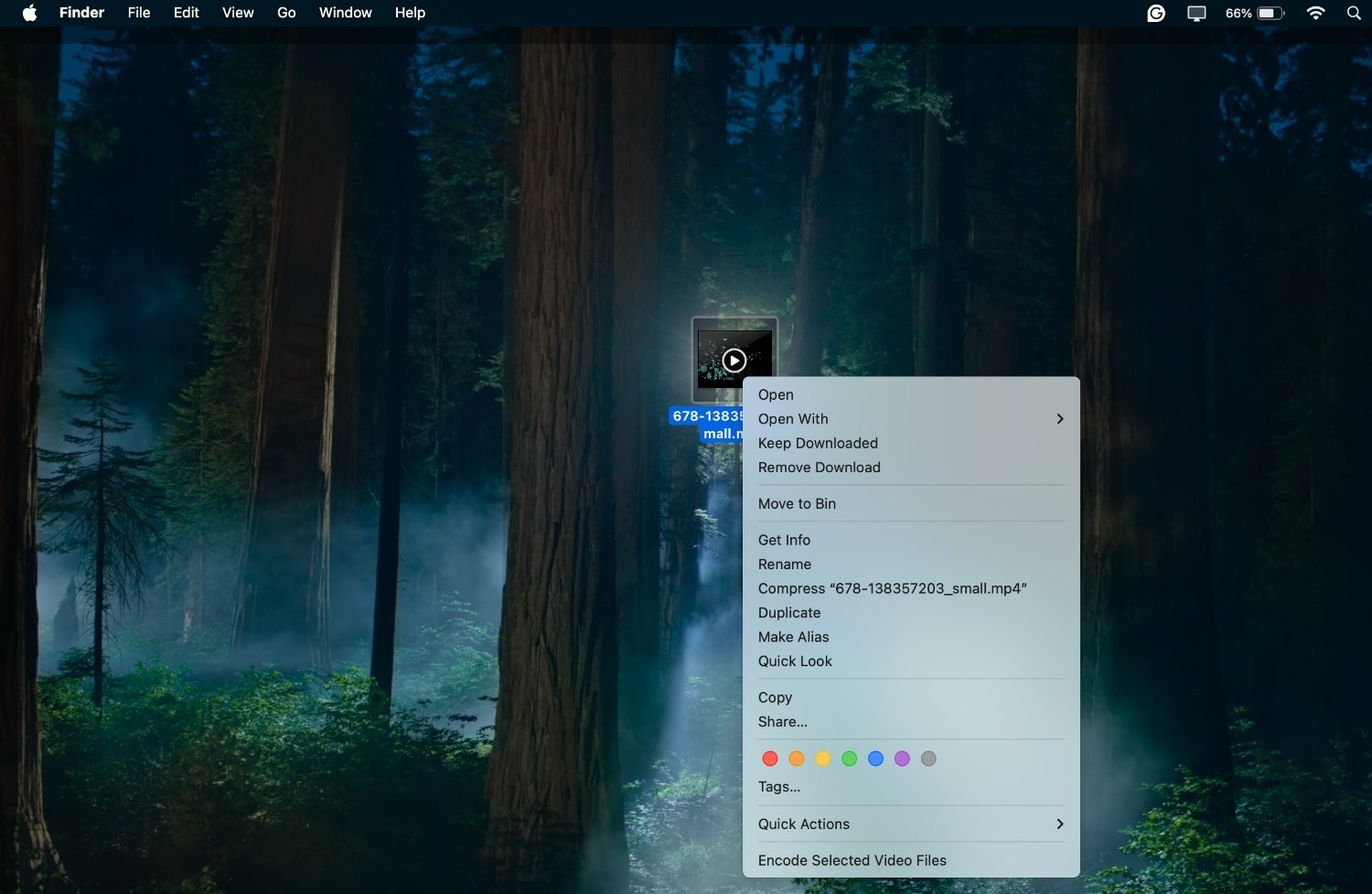1372x894 pixels.
Task: Apply the red tag color
Action: pyautogui.click(x=770, y=759)
